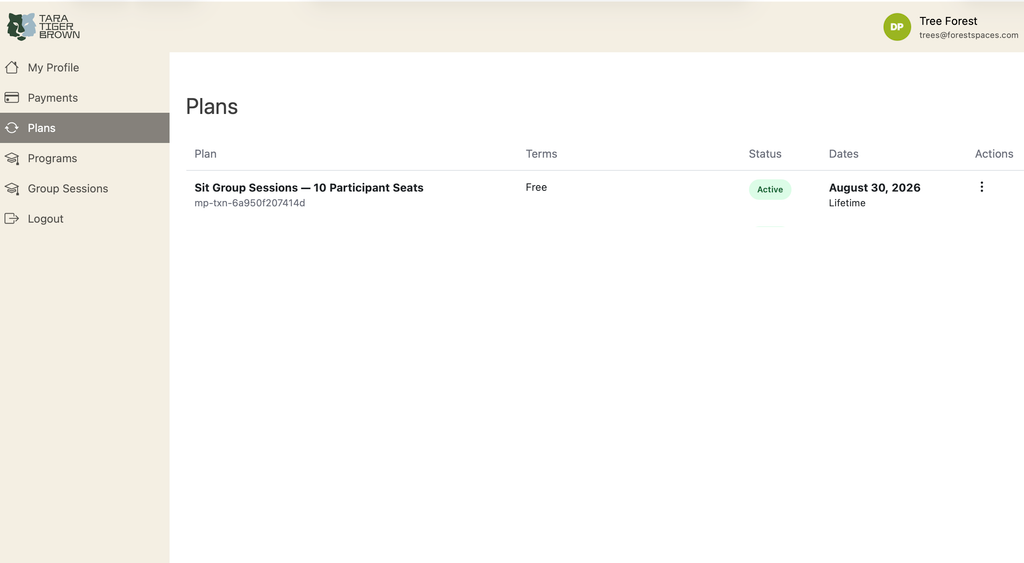Click the Active status badge

[770, 189]
